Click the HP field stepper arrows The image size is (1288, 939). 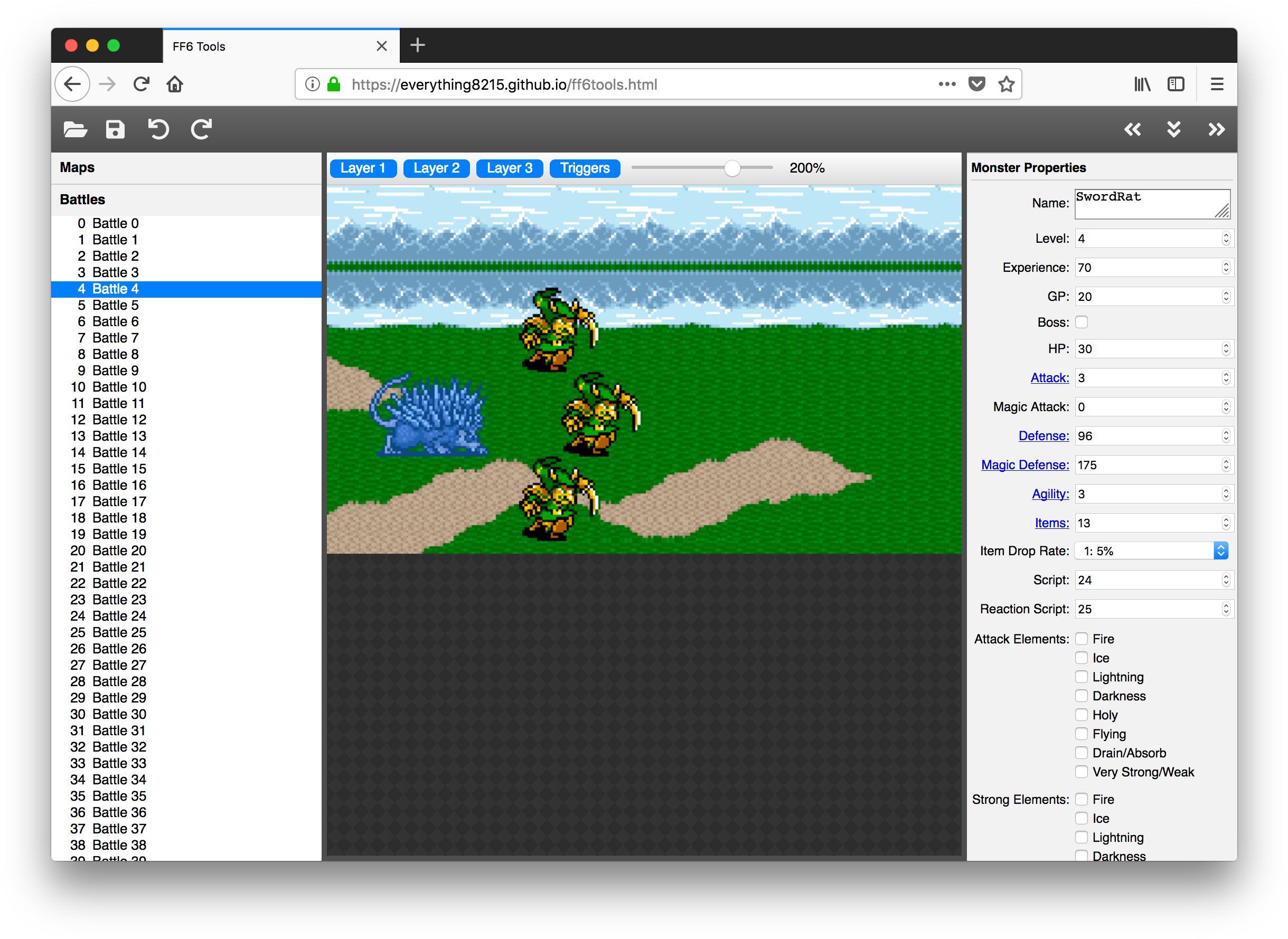pos(1226,349)
